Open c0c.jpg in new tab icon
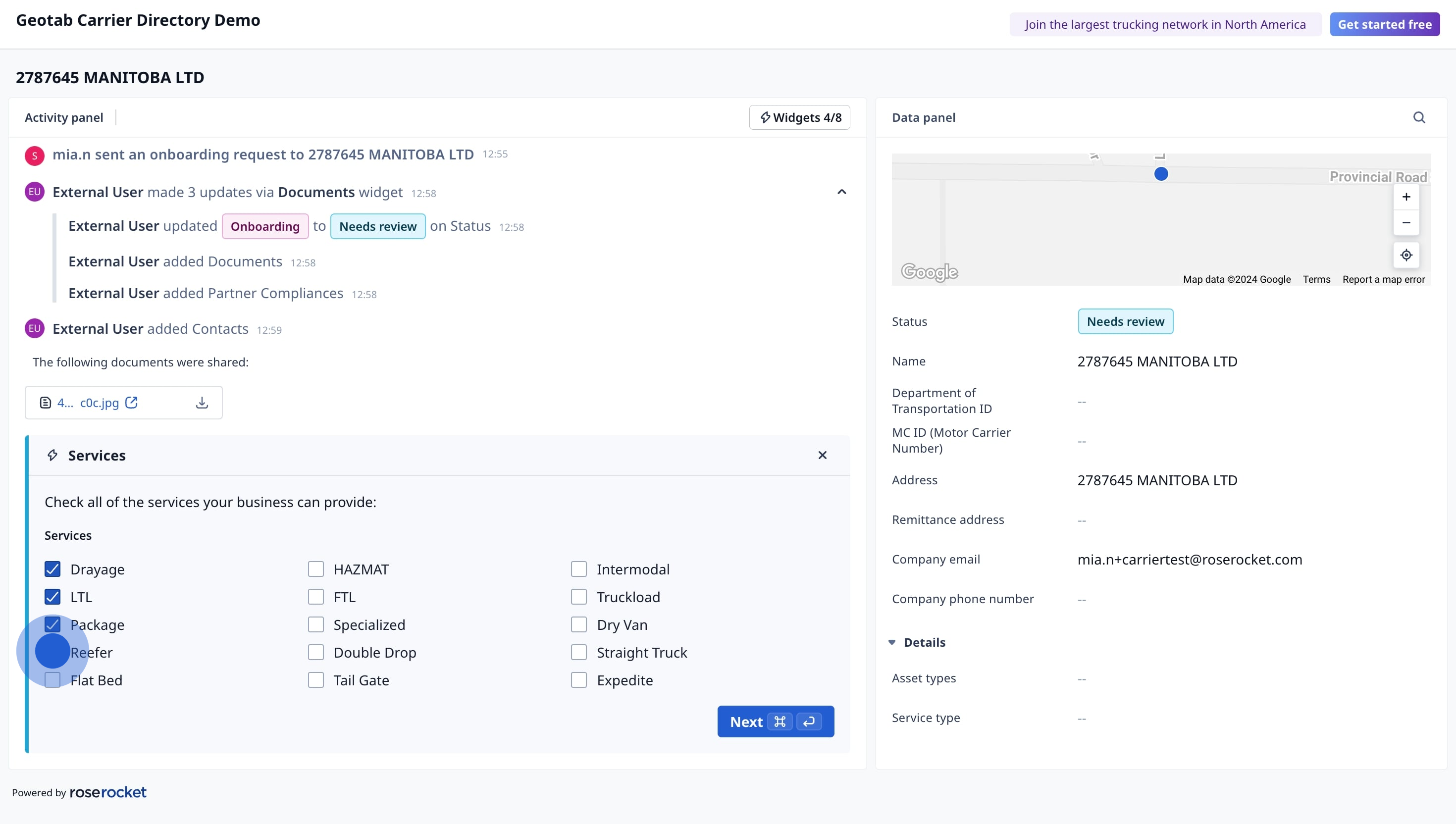This screenshot has width=1456, height=824. [131, 403]
